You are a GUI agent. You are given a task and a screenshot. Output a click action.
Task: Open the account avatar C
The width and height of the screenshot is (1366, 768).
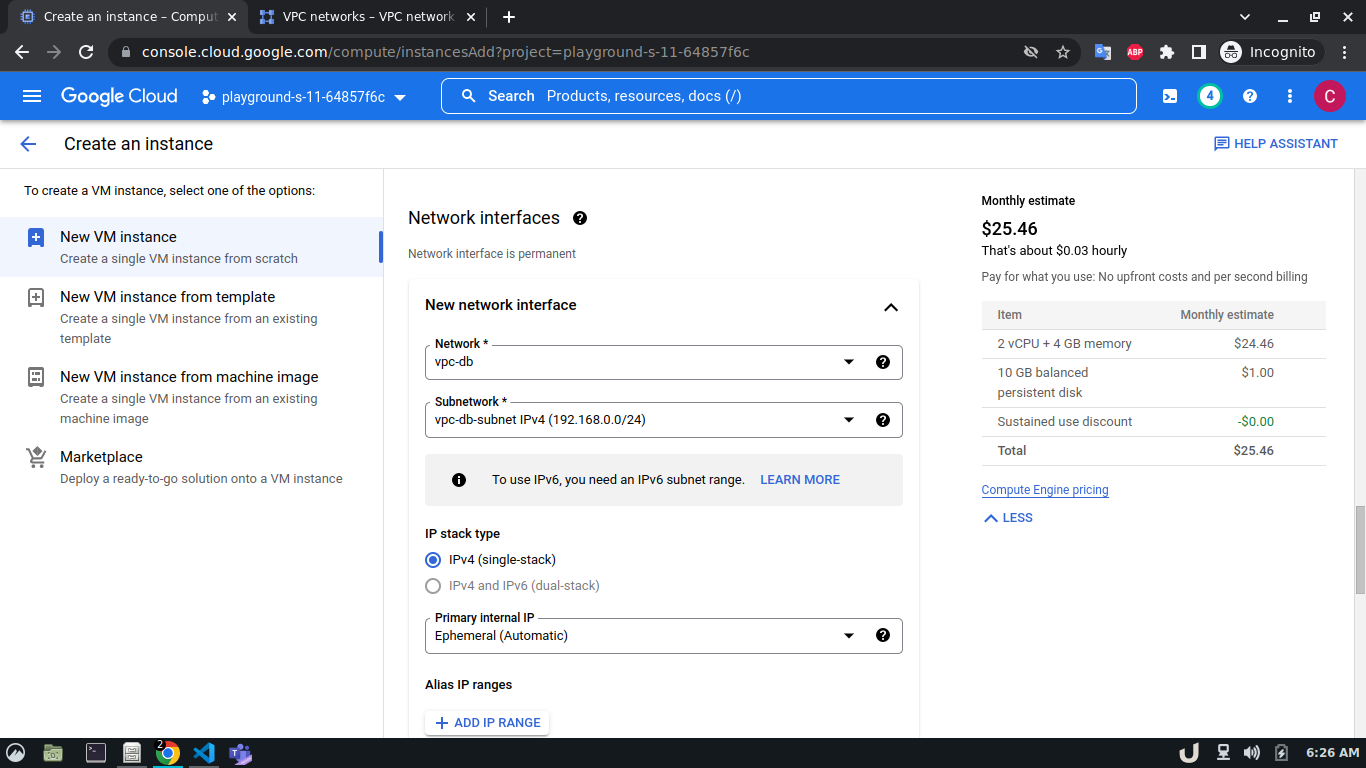click(x=1329, y=96)
